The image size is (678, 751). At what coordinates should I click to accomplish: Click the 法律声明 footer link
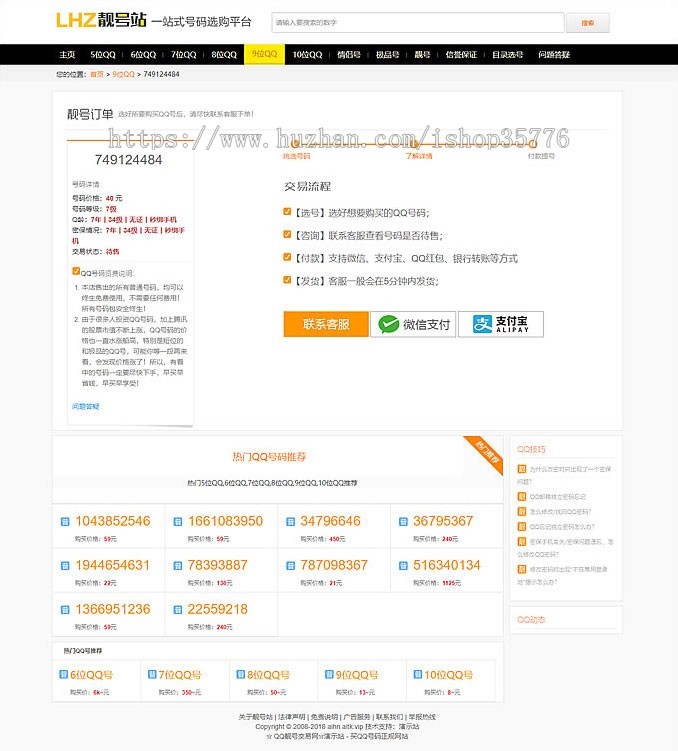(292, 717)
